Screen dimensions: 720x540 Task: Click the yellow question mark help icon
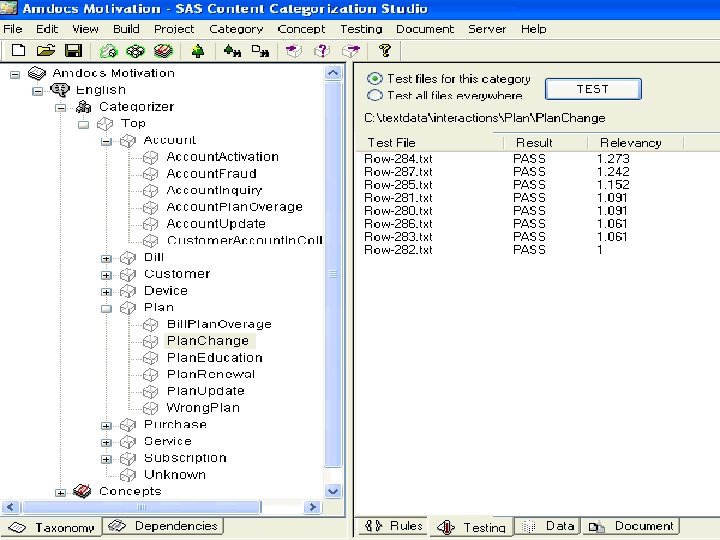pos(385,50)
